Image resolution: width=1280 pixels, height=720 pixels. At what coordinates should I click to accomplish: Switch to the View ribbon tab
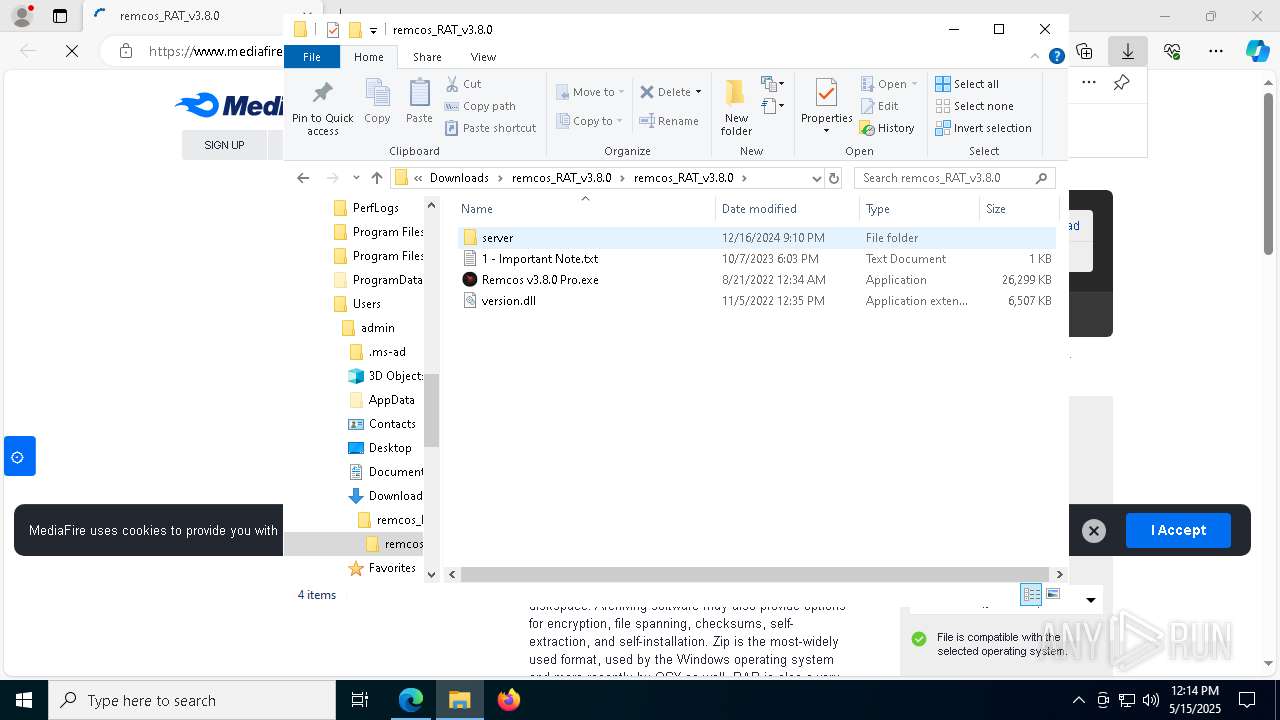pos(483,57)
